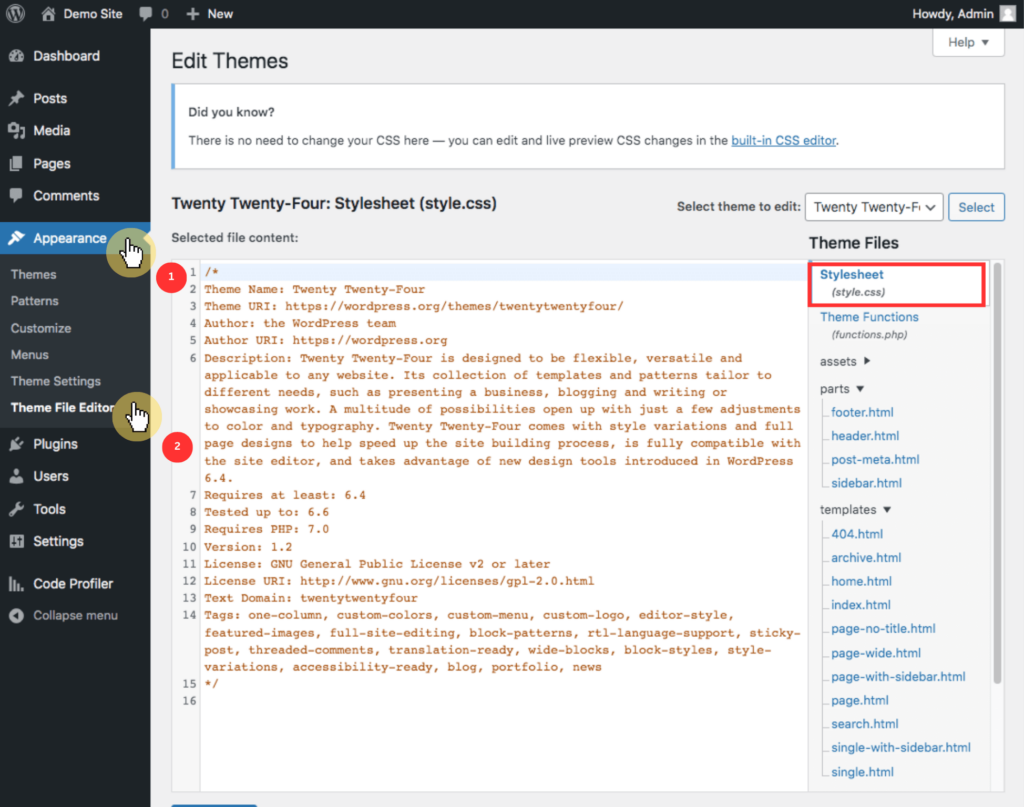The image size is (1024, 807).
Task: Open Demo Site home icon
Action: [x=48, y=14]
